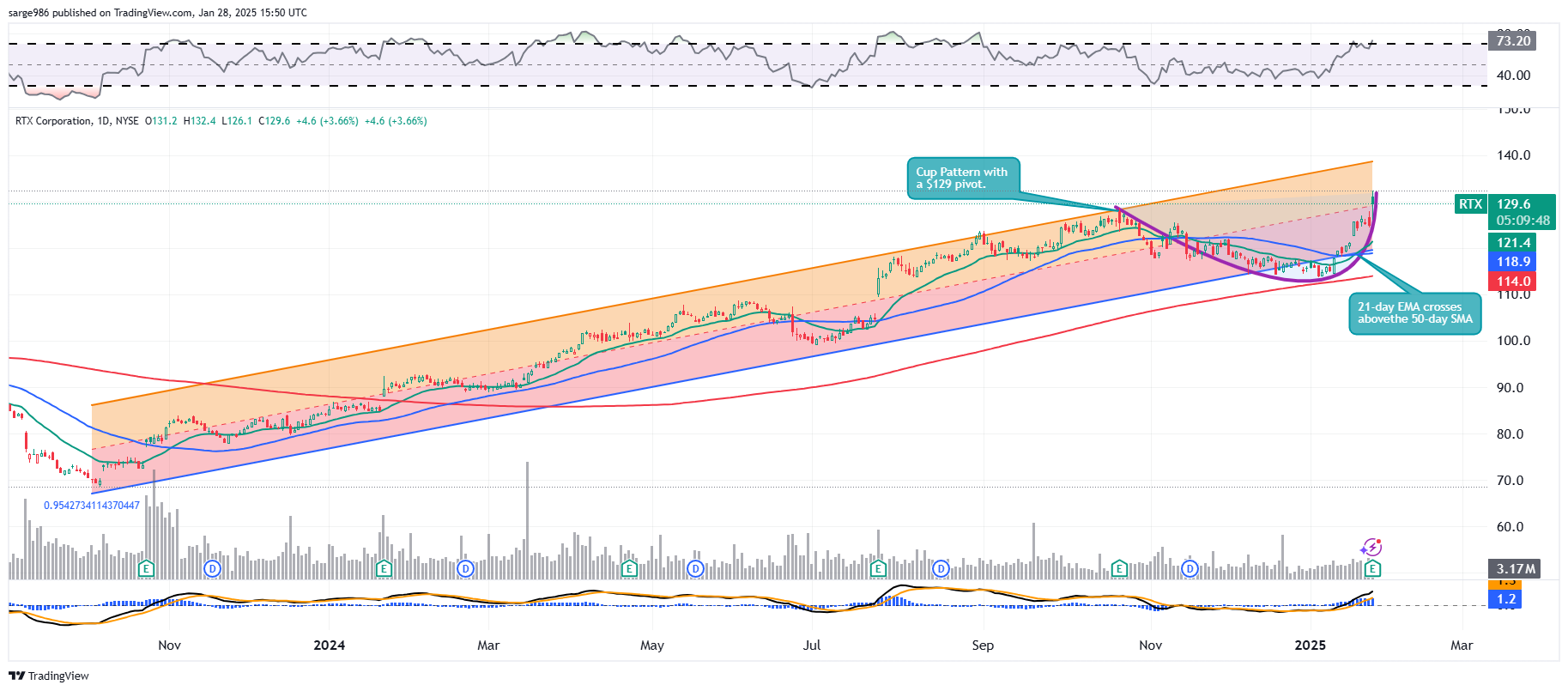Select the dividend D marker from August 2024
Viewport: 1568px width, 691px height.
coord(941,568)
